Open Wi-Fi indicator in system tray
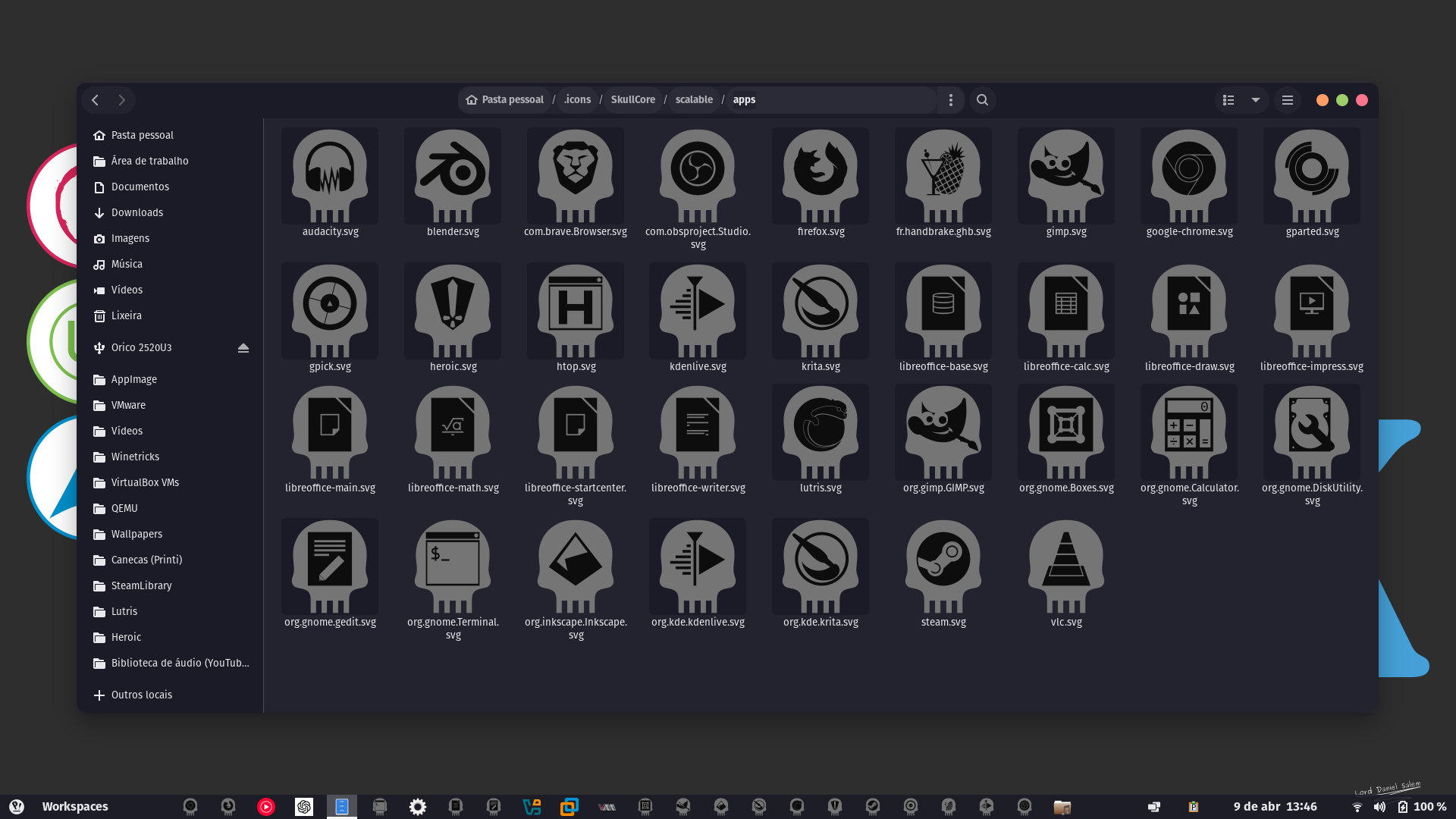Image resolution: width=1456 pixels, height=819 pixels. pyautogui.click(x=1357, y=807)
